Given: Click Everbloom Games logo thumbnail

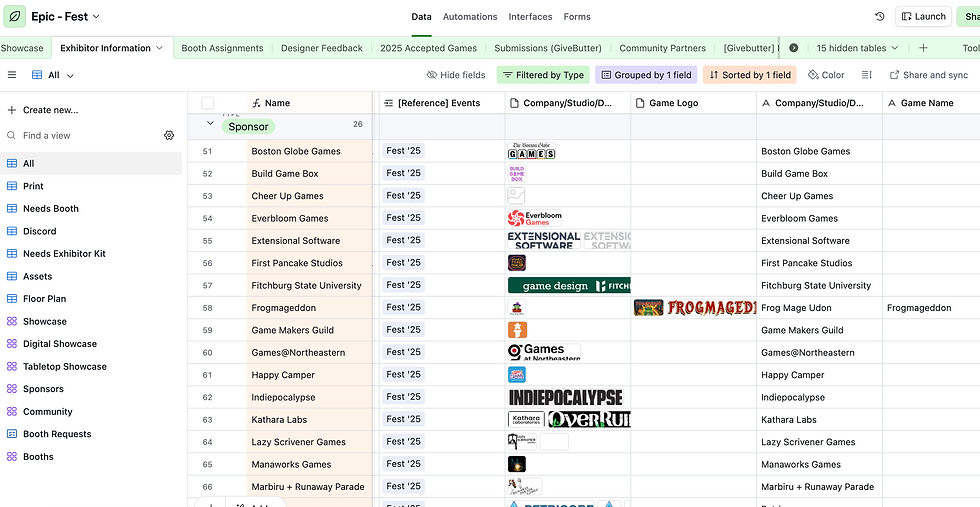Looking at the screenshot, I should tap(534, 218).
